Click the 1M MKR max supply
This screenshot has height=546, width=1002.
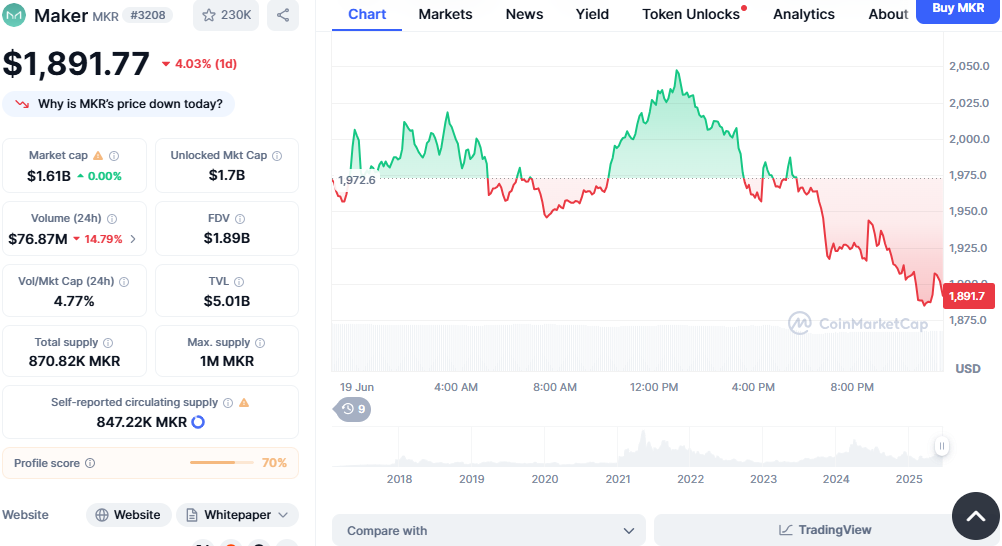click(x=227, y=361)
